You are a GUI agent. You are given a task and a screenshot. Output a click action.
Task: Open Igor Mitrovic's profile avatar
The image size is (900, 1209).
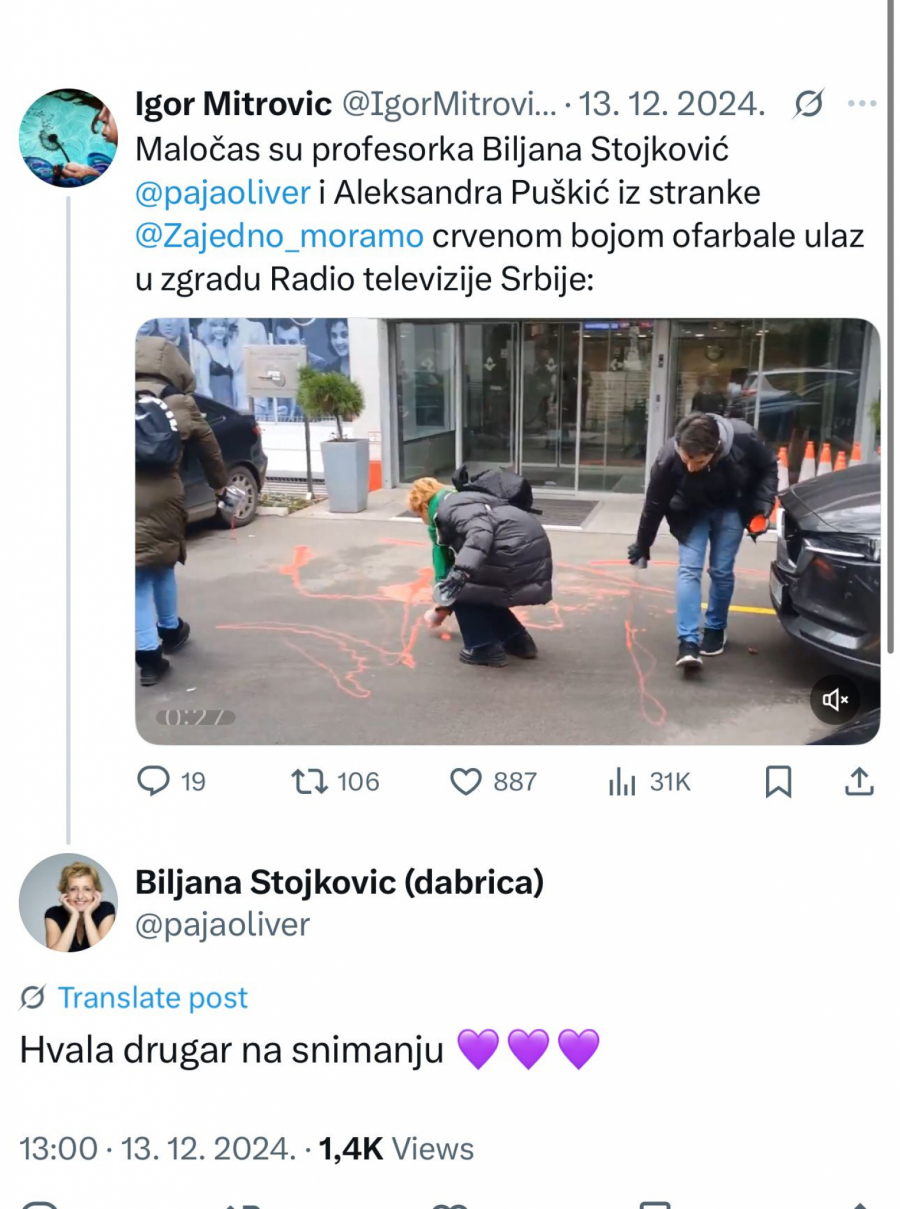pyautogui.click(x=68, y=137)
